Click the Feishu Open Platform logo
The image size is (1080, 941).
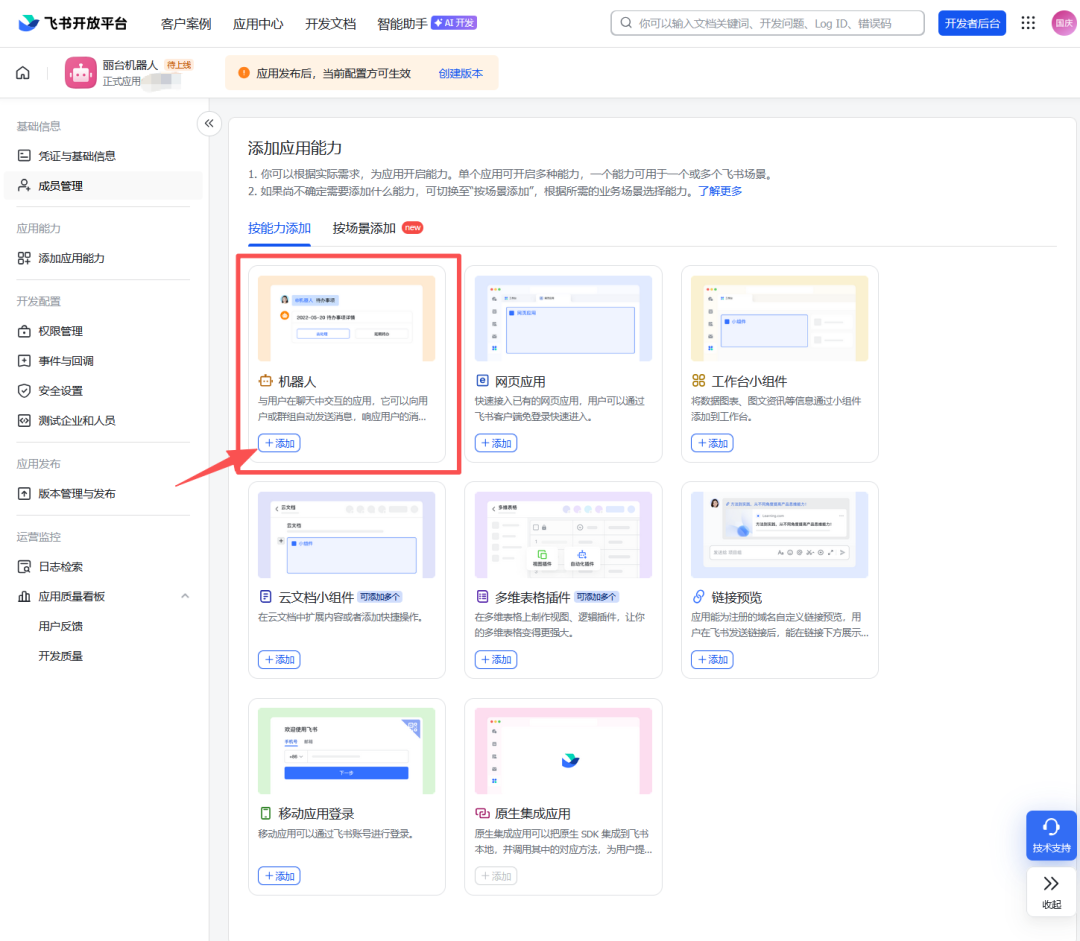72,23
